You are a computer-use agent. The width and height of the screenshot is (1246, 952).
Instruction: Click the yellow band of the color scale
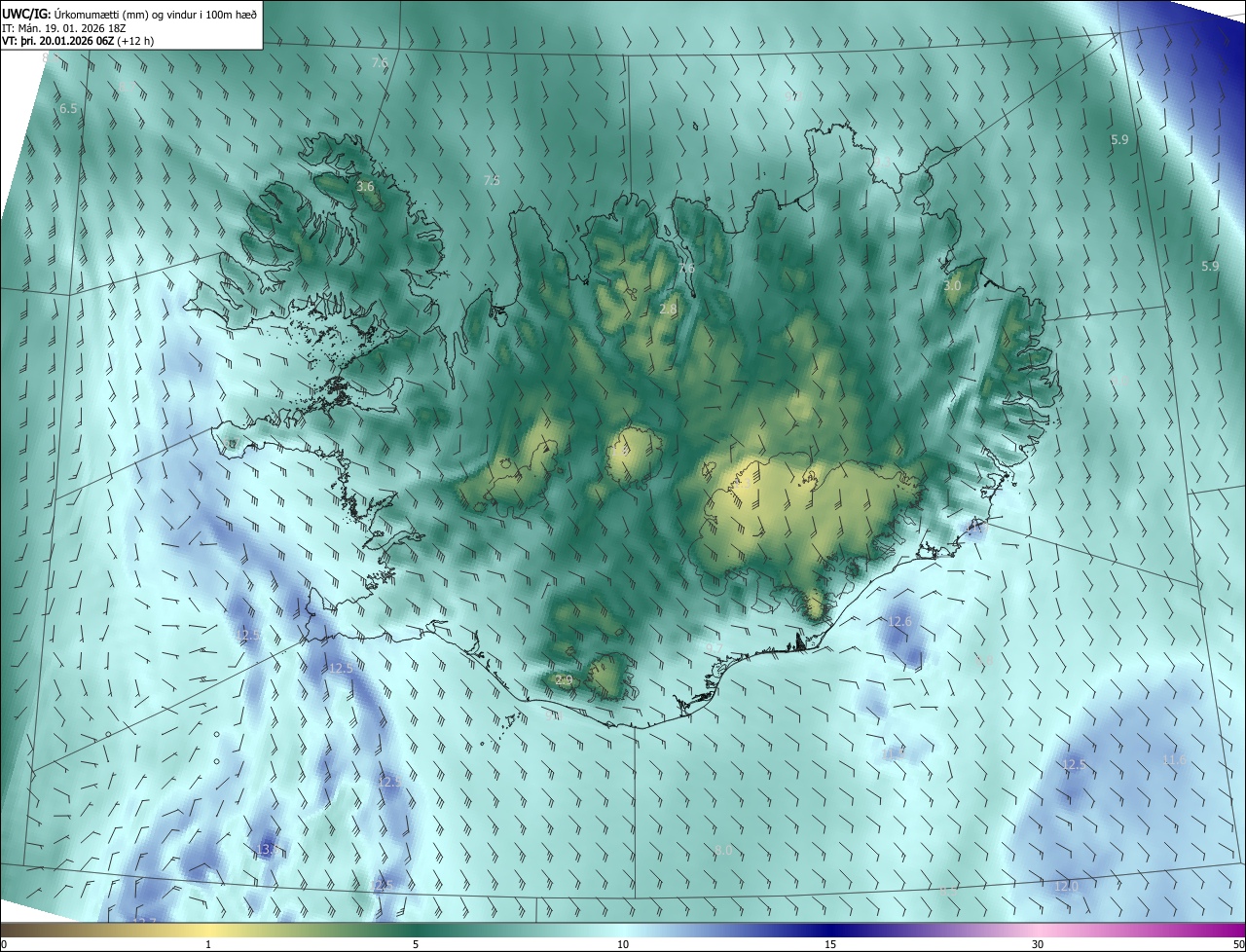click(x=208, y=930)
